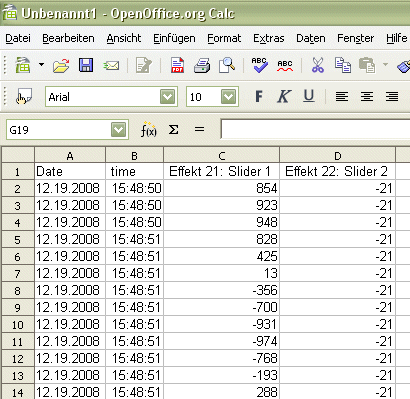Toggle underline (U) formatting
This screenshot has height=399, width=410.
(x=309, y=97)
